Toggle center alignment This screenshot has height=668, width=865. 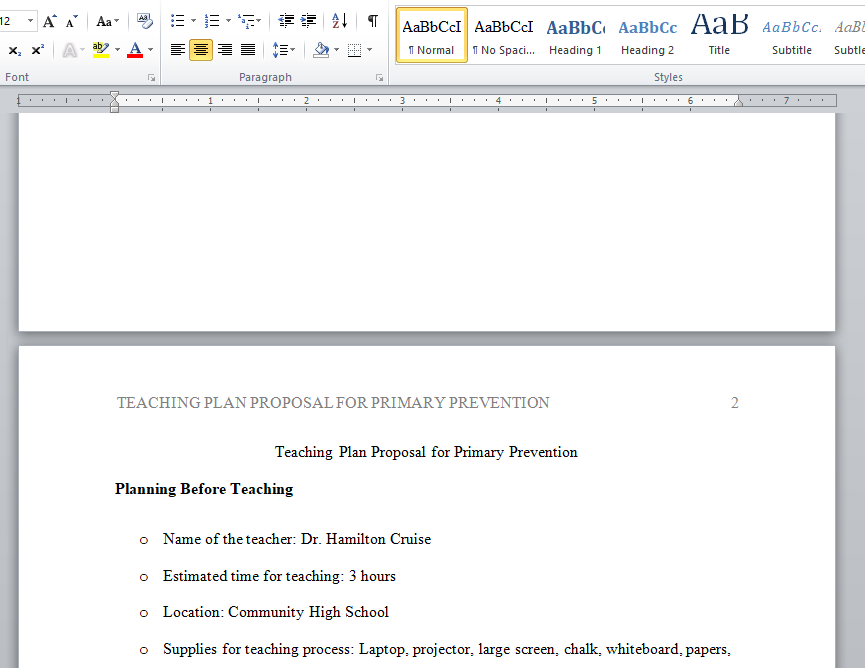[x=201, y=50]
